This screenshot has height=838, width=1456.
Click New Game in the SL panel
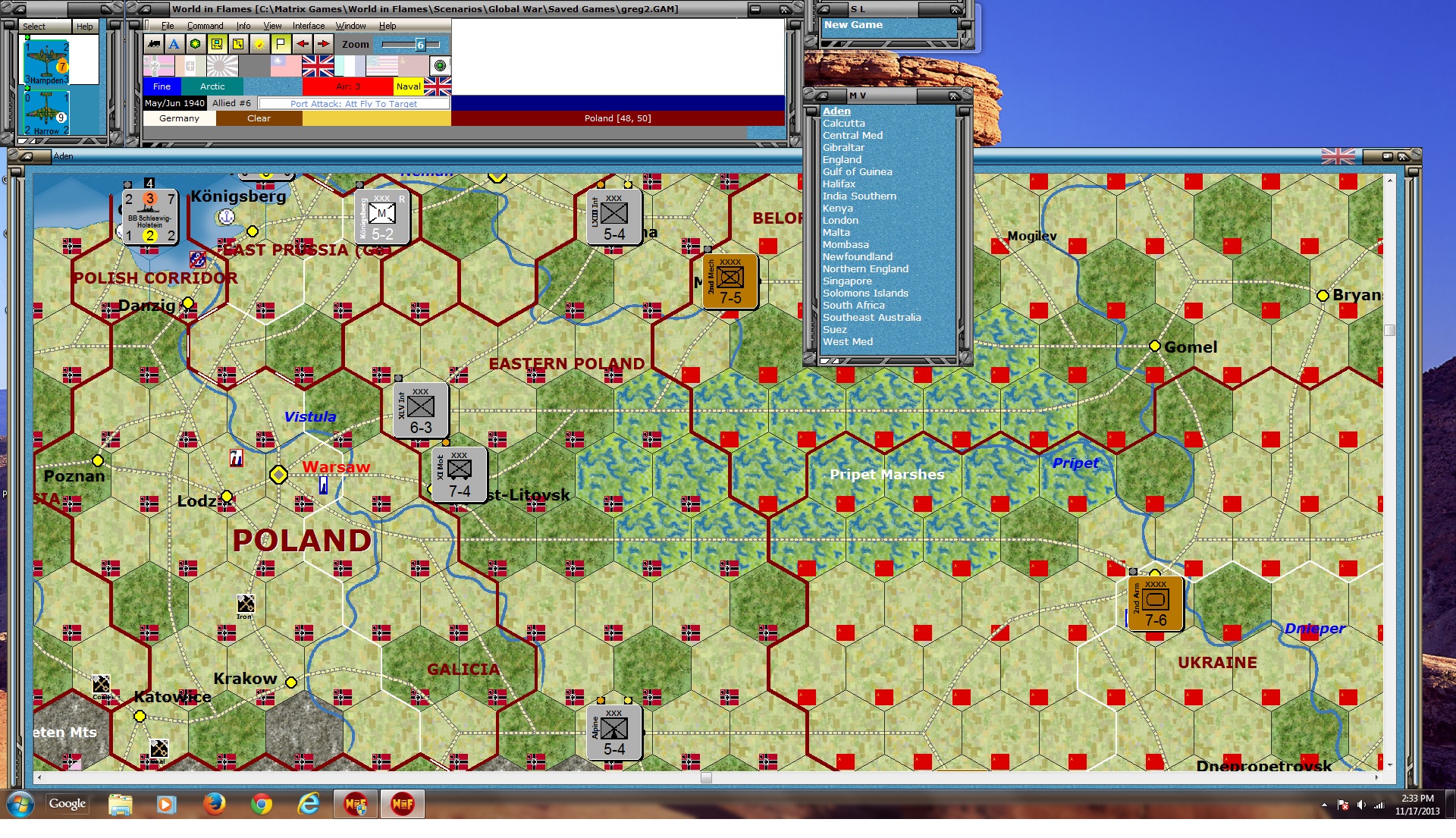853,25
